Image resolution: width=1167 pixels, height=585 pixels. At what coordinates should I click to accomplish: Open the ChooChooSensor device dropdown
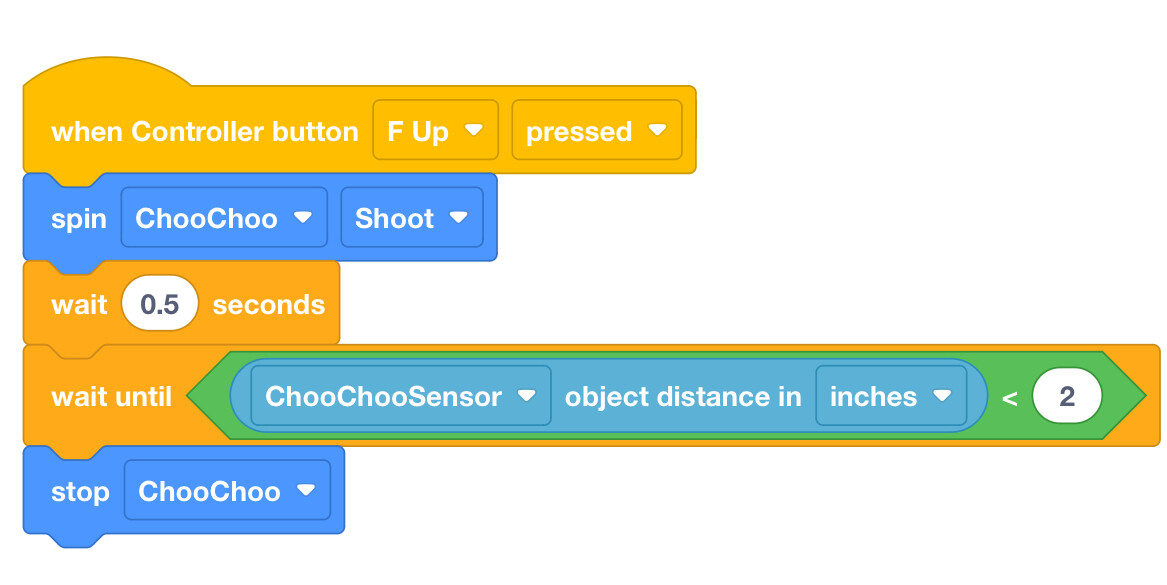coord(401,395)
